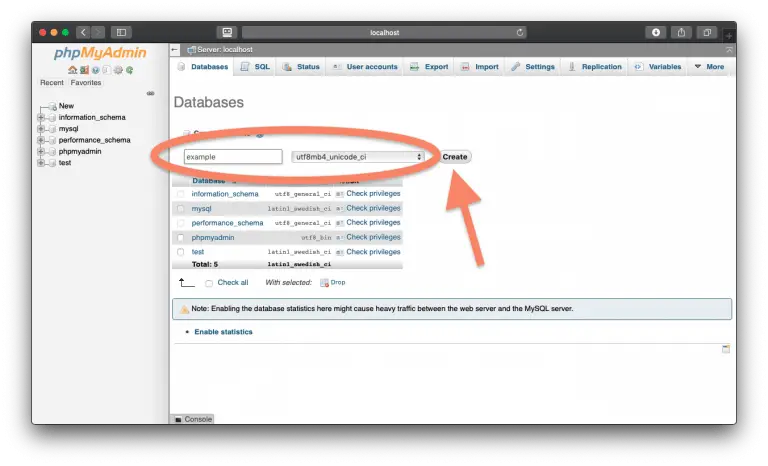Click New in the sidebar tree

click(66, 106)
